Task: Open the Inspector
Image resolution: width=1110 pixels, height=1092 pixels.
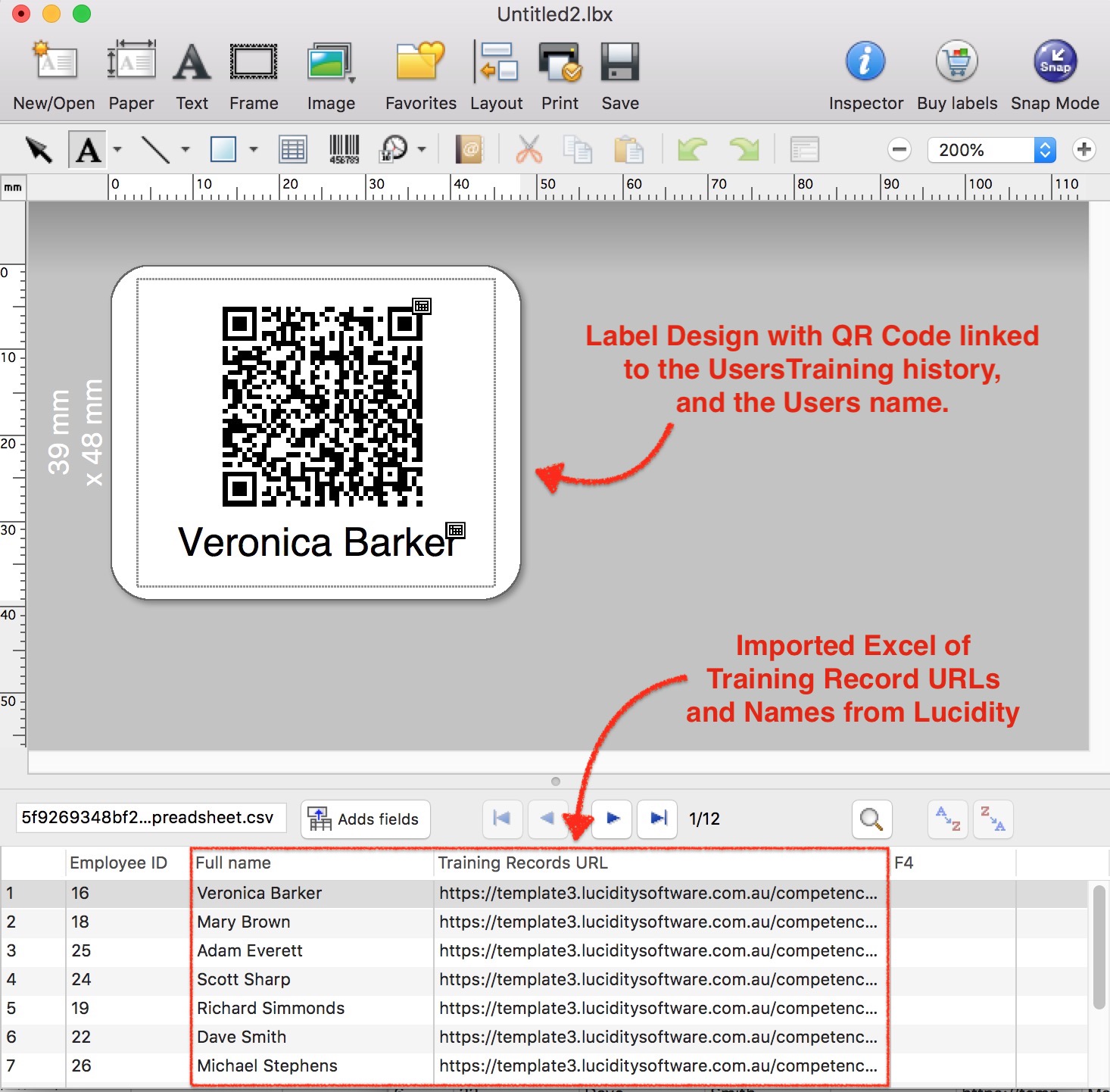Action: click(865, 73)
